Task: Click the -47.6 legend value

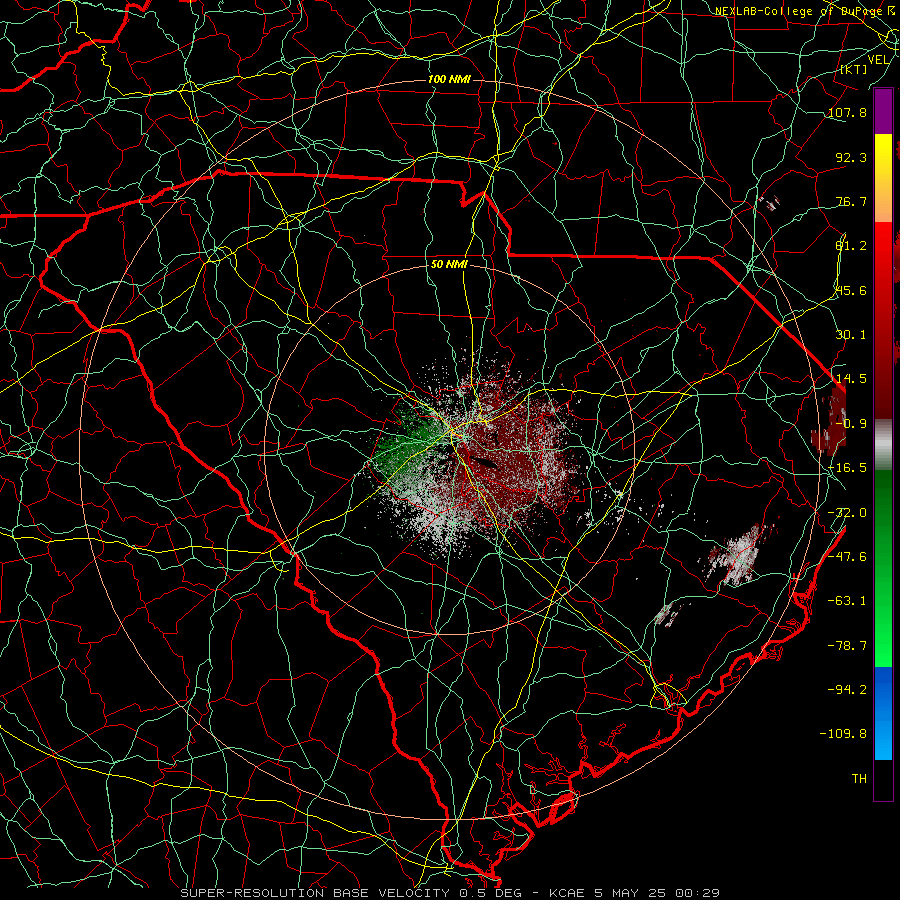Action: point(847,557)
